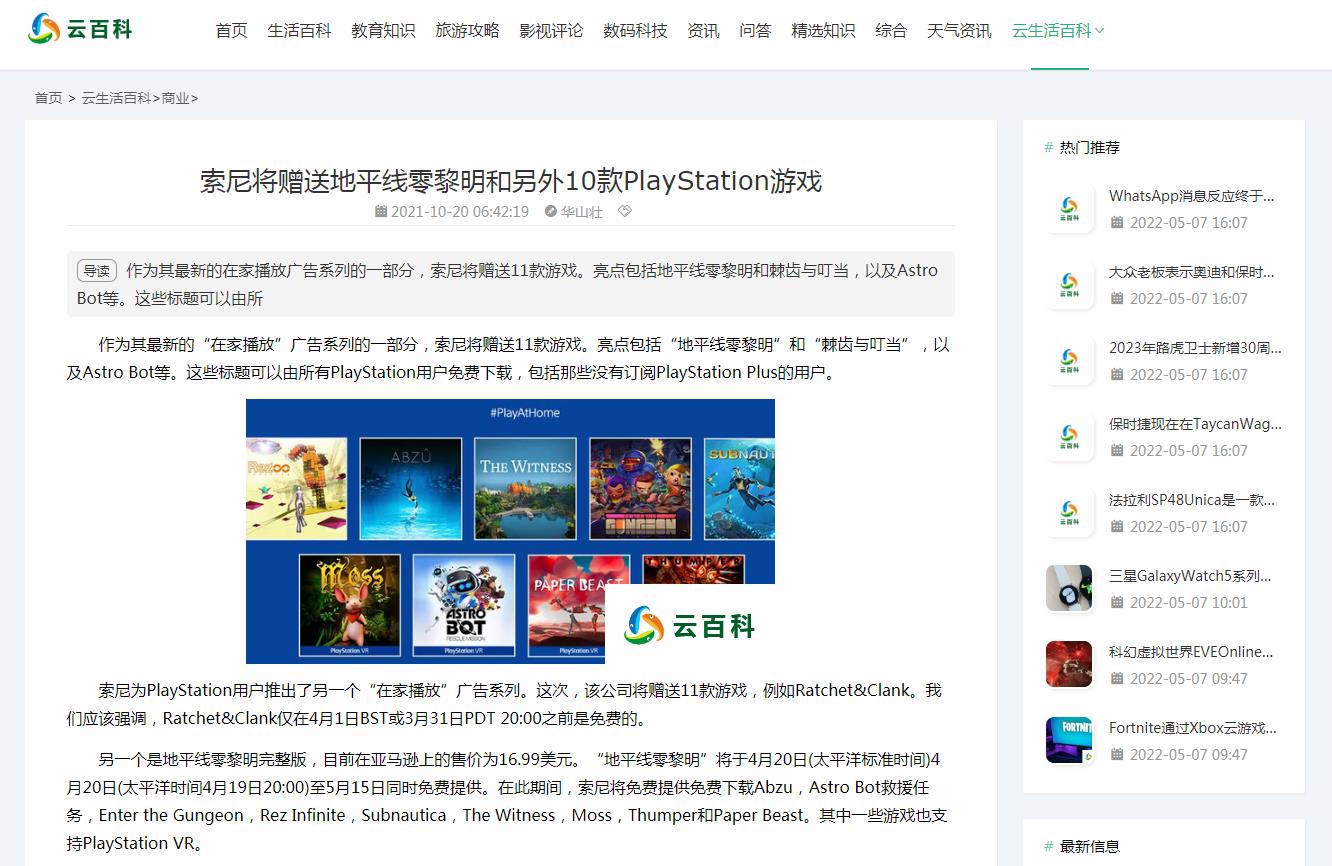The image size is (1332, 866).
Task: Click the 首页 breadcrumb link
Action: click(x=48, y=98)
